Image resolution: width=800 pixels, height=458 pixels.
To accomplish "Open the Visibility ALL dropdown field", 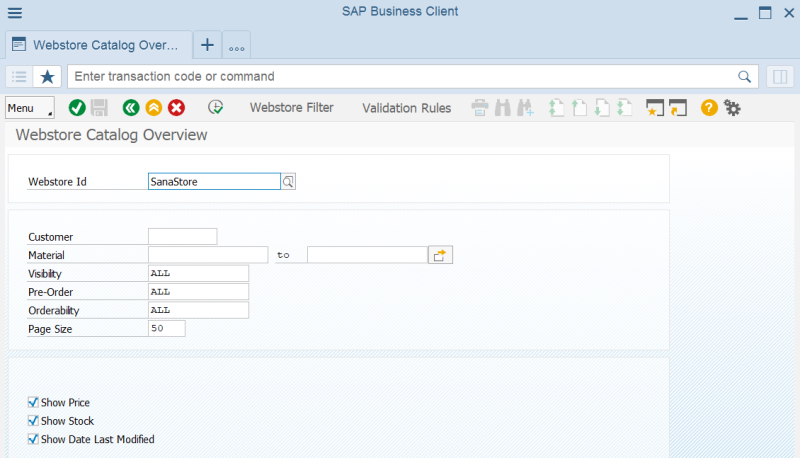I will [x=198, y=273].
